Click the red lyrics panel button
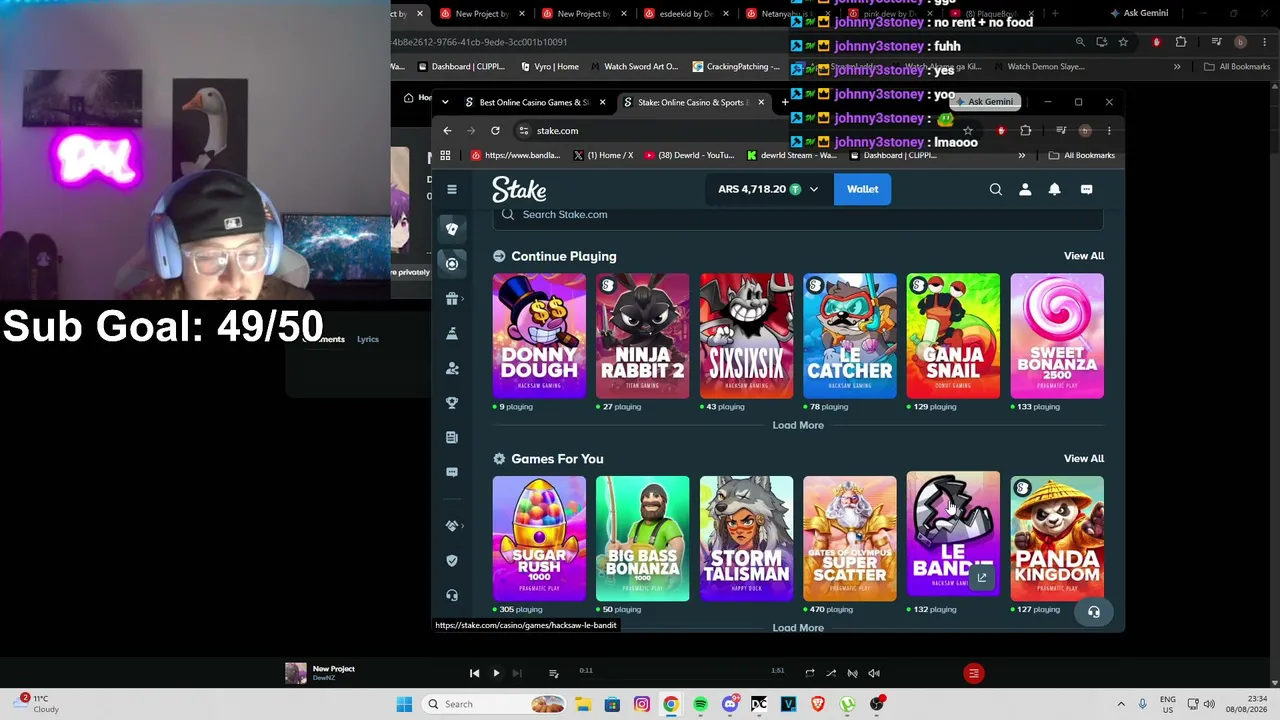The height and width of the screenshot is (720, 1280). [x=973, y=673]
